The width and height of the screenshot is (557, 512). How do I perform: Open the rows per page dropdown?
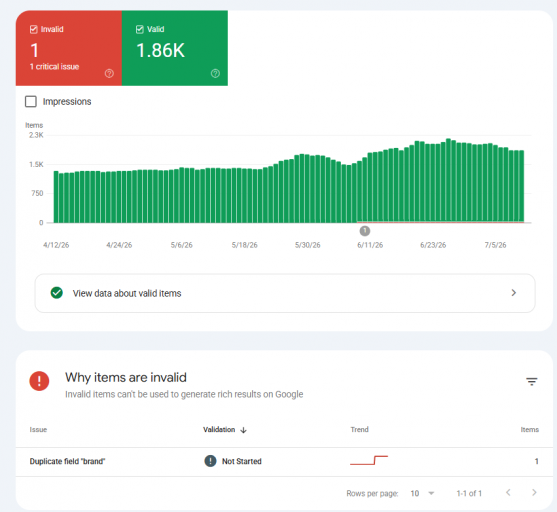pos(422,493)
